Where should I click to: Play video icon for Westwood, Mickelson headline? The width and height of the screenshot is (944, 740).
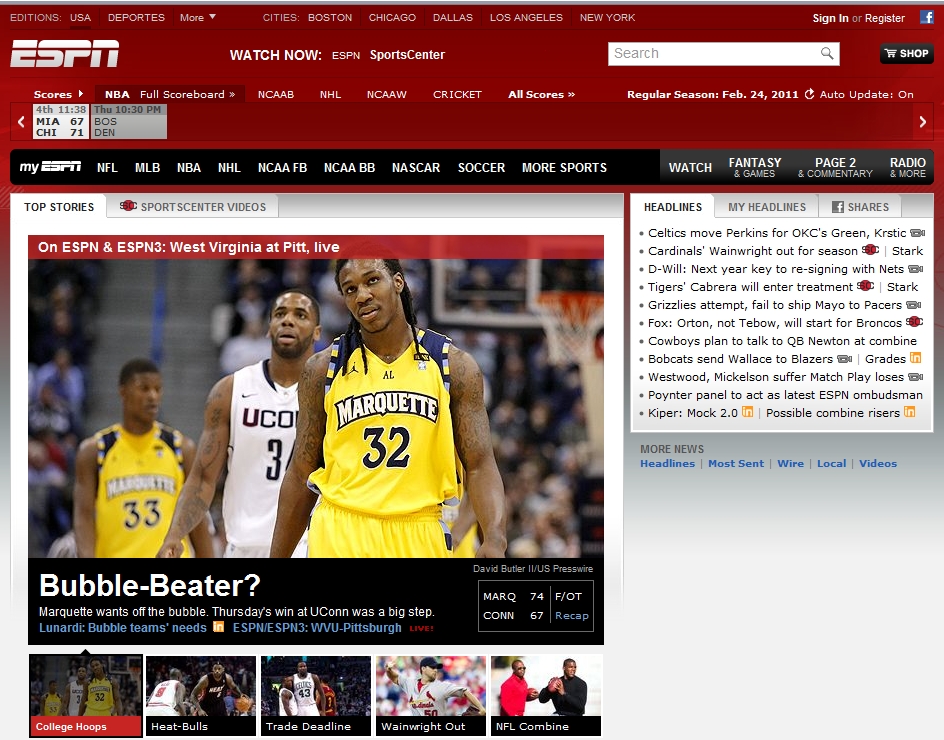[916, 378]
